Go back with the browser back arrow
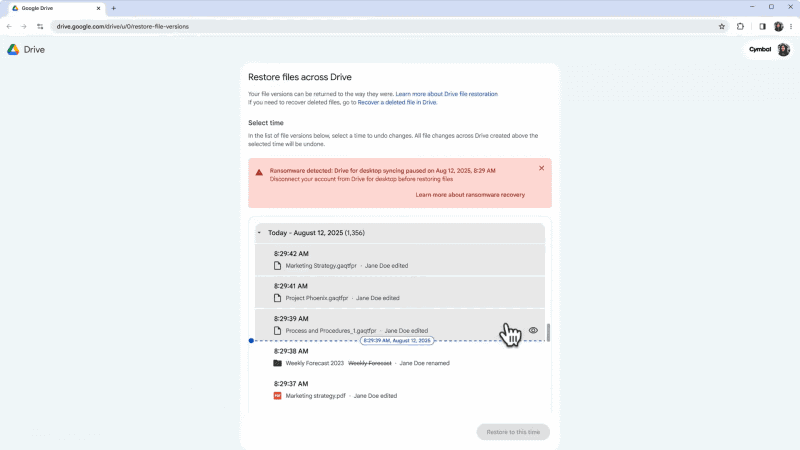The image size is (800, 450). tap(9, 27)
